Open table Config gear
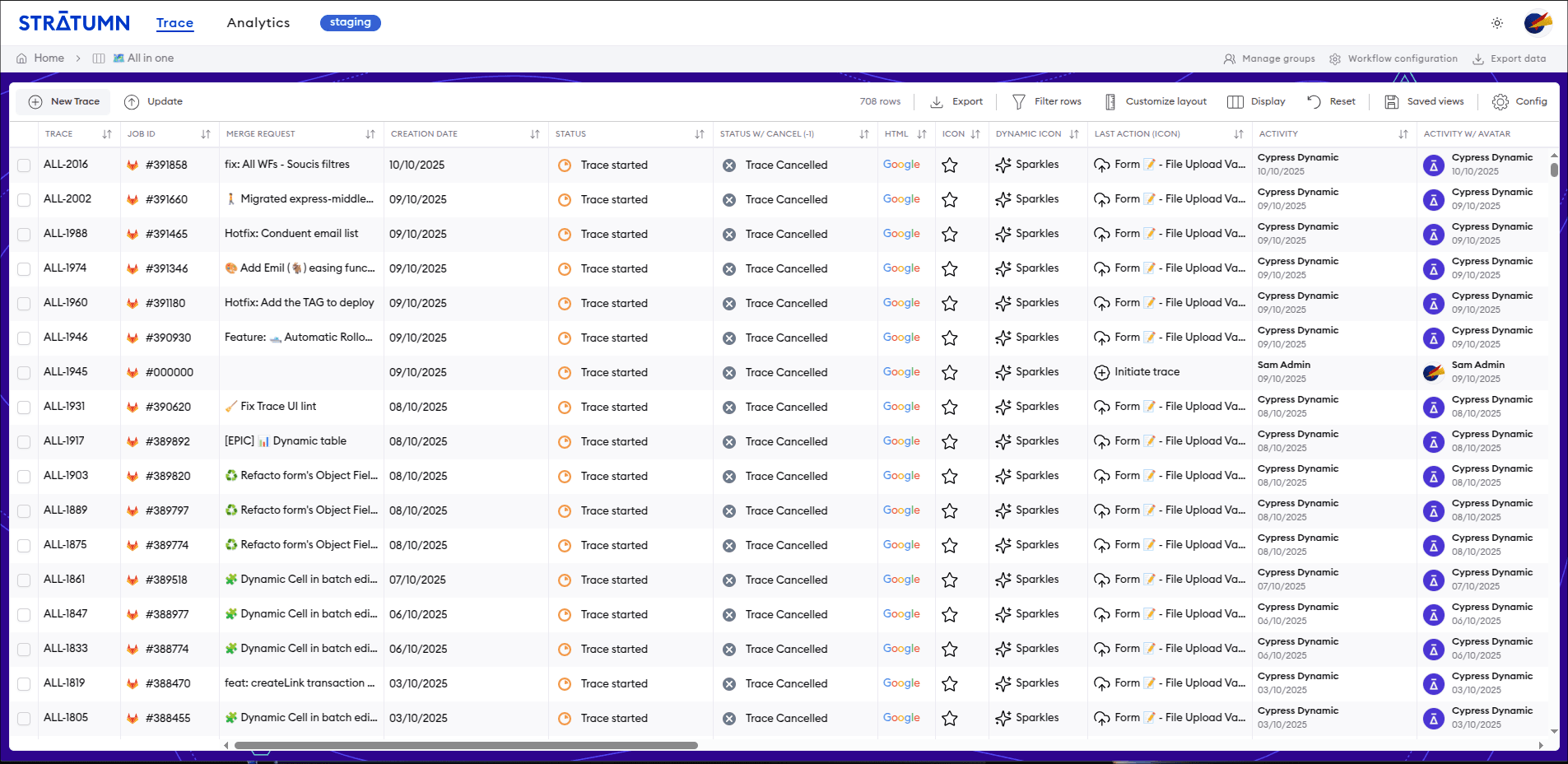The height and width of the screenshot is (764, 1568). 1501,102
